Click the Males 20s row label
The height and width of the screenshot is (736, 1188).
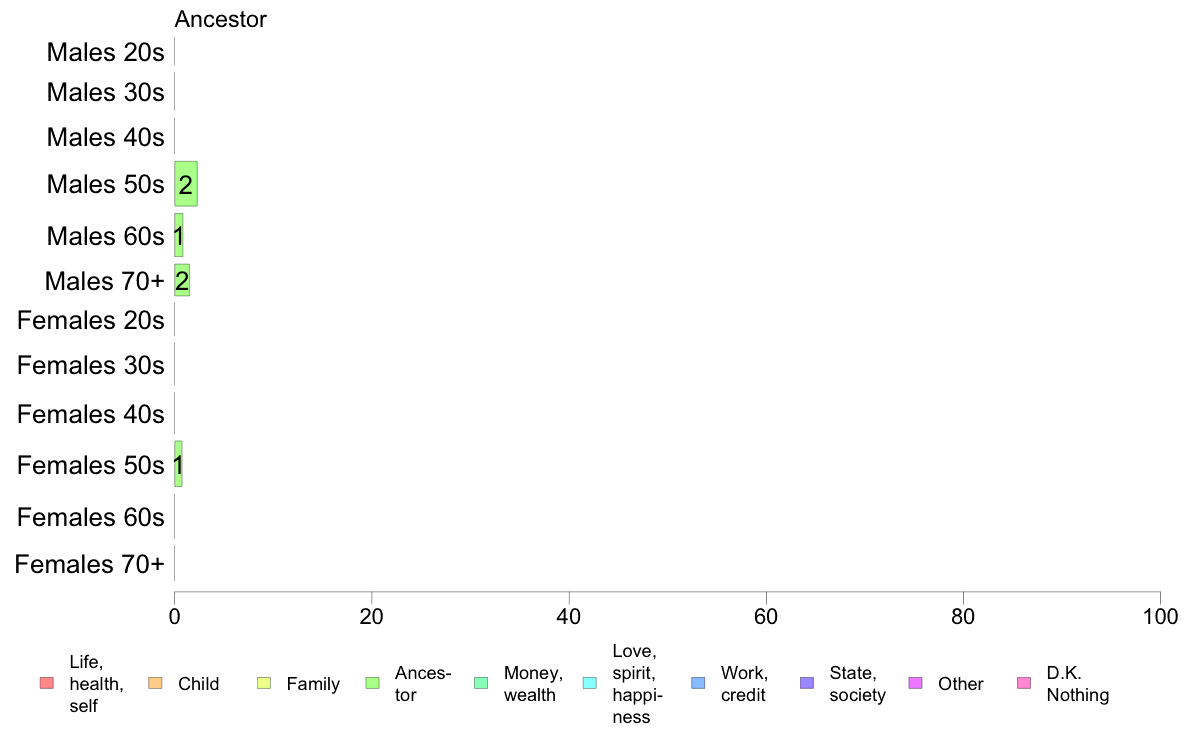pyautogui.click(x=105, y=52)
